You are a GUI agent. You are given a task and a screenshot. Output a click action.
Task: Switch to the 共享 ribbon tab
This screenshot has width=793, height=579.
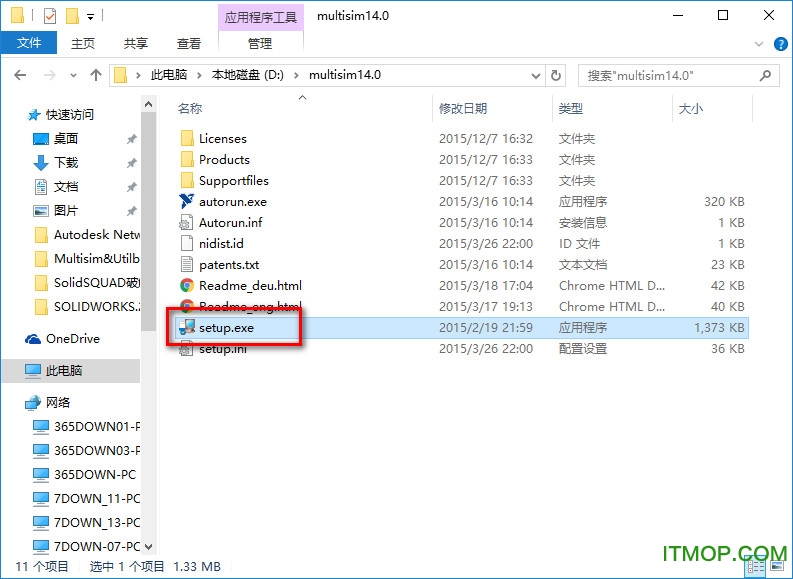[136, 43]
